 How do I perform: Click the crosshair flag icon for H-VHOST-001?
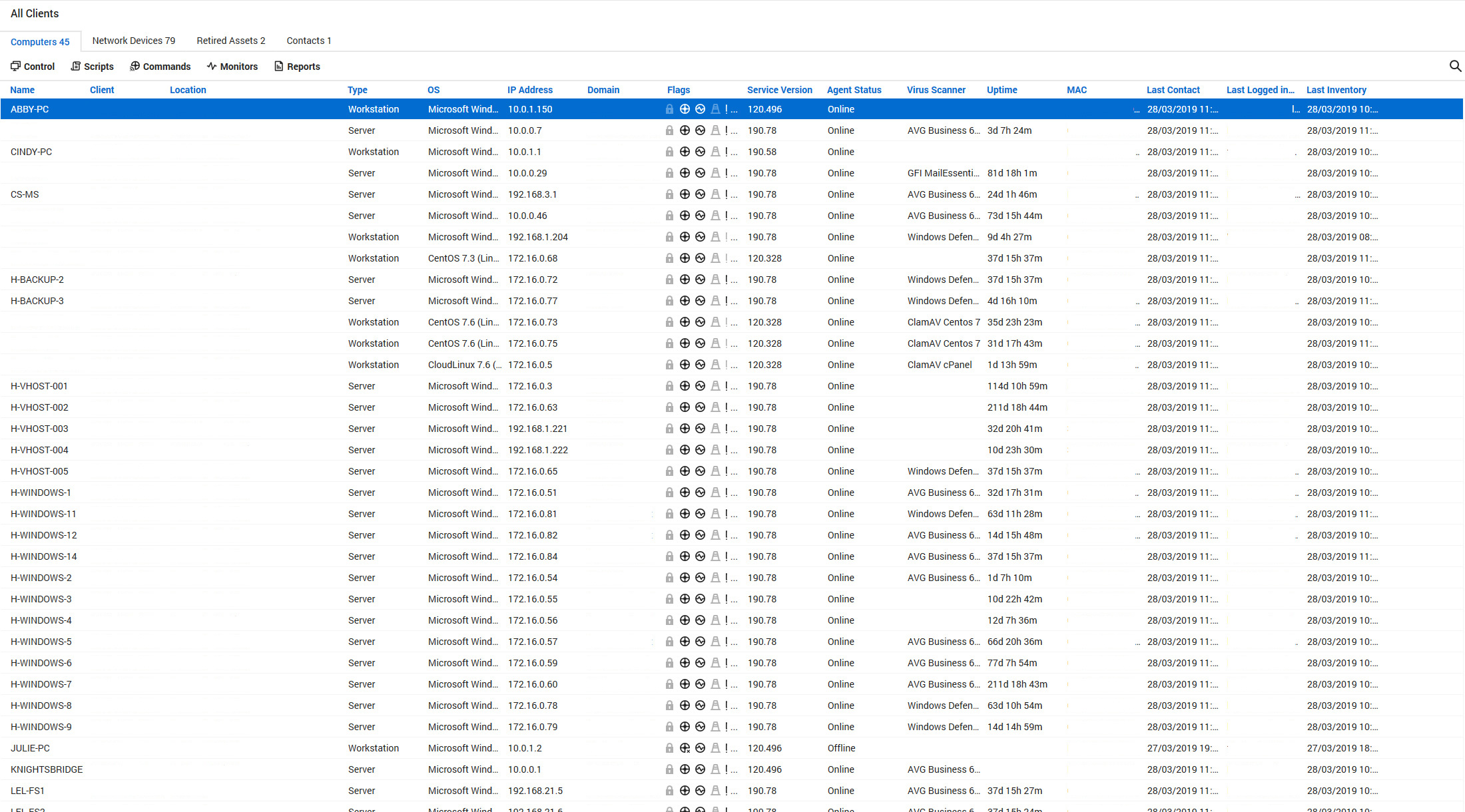point(685,386)
